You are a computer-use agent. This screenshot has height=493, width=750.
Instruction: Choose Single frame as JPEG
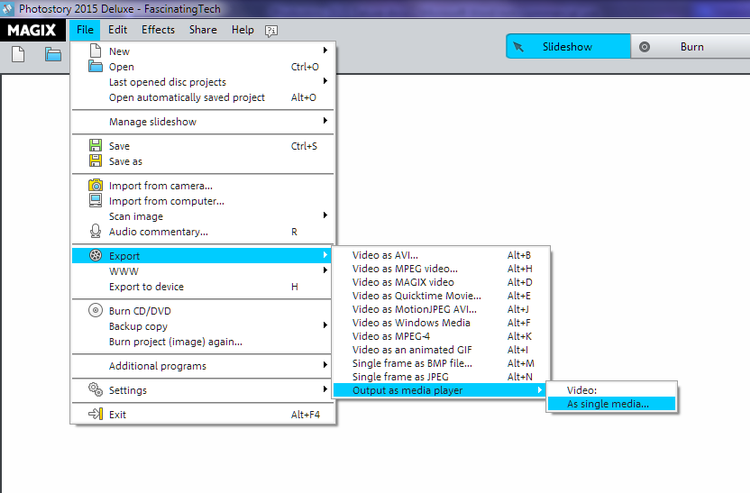[x=442, y=377]
